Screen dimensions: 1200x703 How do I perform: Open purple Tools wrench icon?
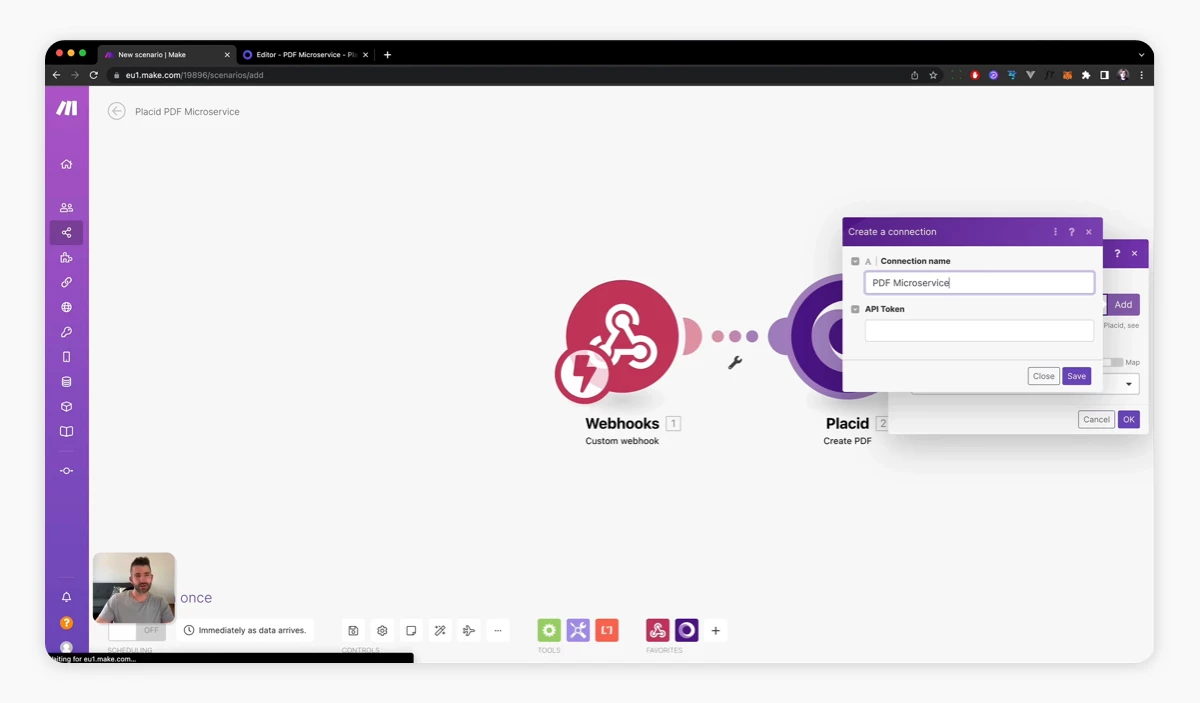(578, 630)
